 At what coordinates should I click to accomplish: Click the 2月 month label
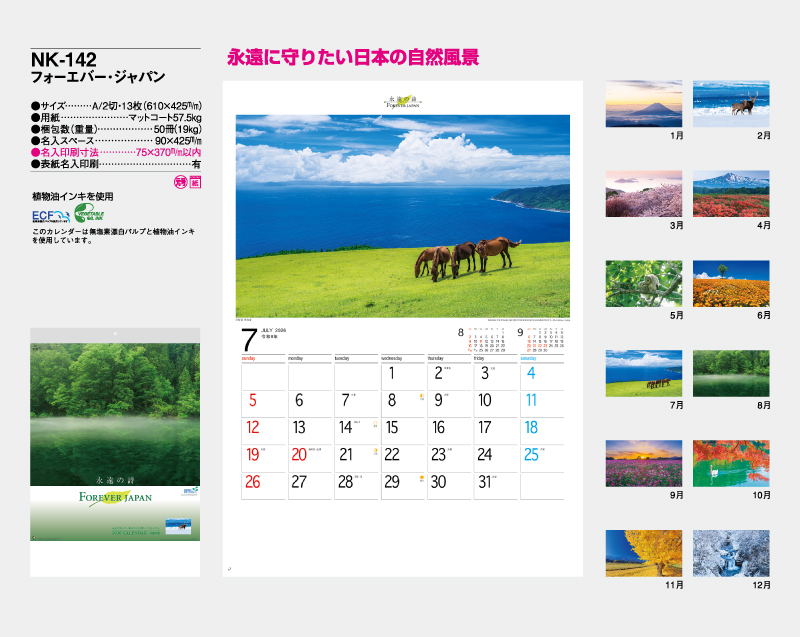pos(764,136)
